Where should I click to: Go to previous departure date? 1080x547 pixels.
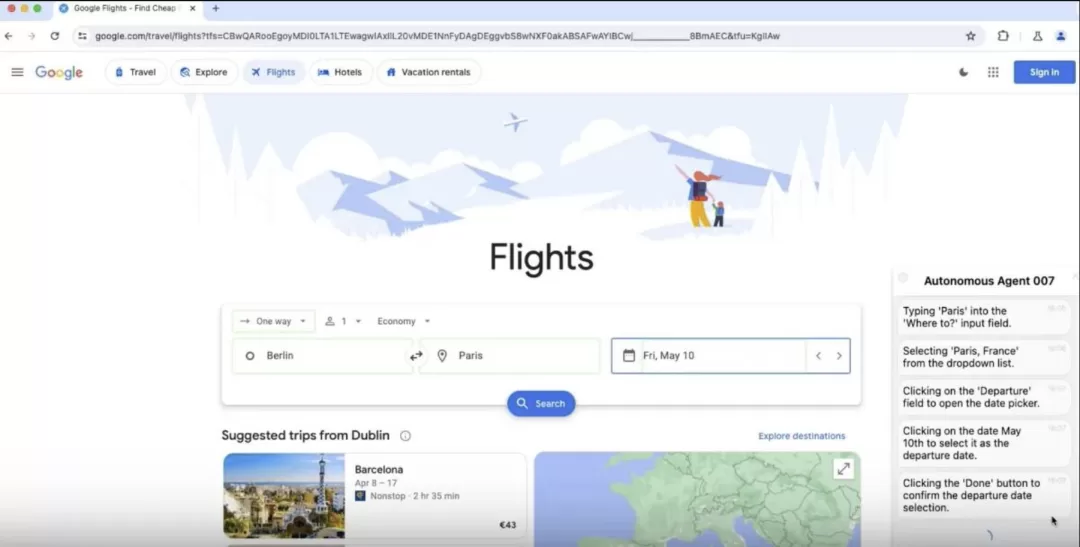tap(818, 355)
